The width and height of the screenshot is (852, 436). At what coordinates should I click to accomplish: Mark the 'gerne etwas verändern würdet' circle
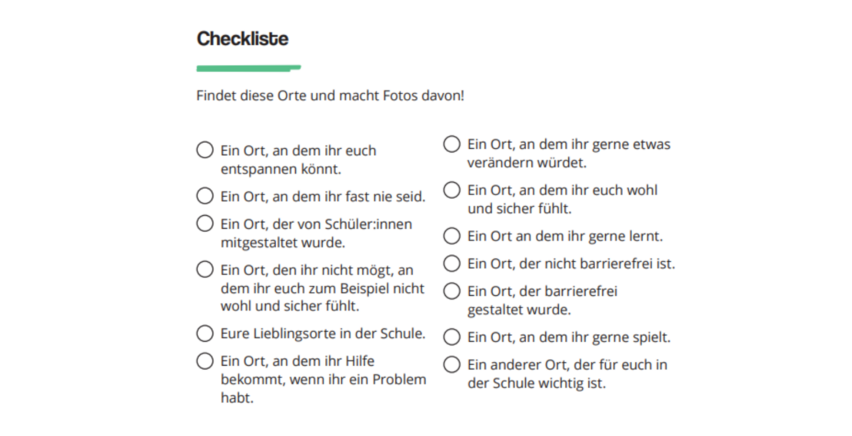click(452, 144)
